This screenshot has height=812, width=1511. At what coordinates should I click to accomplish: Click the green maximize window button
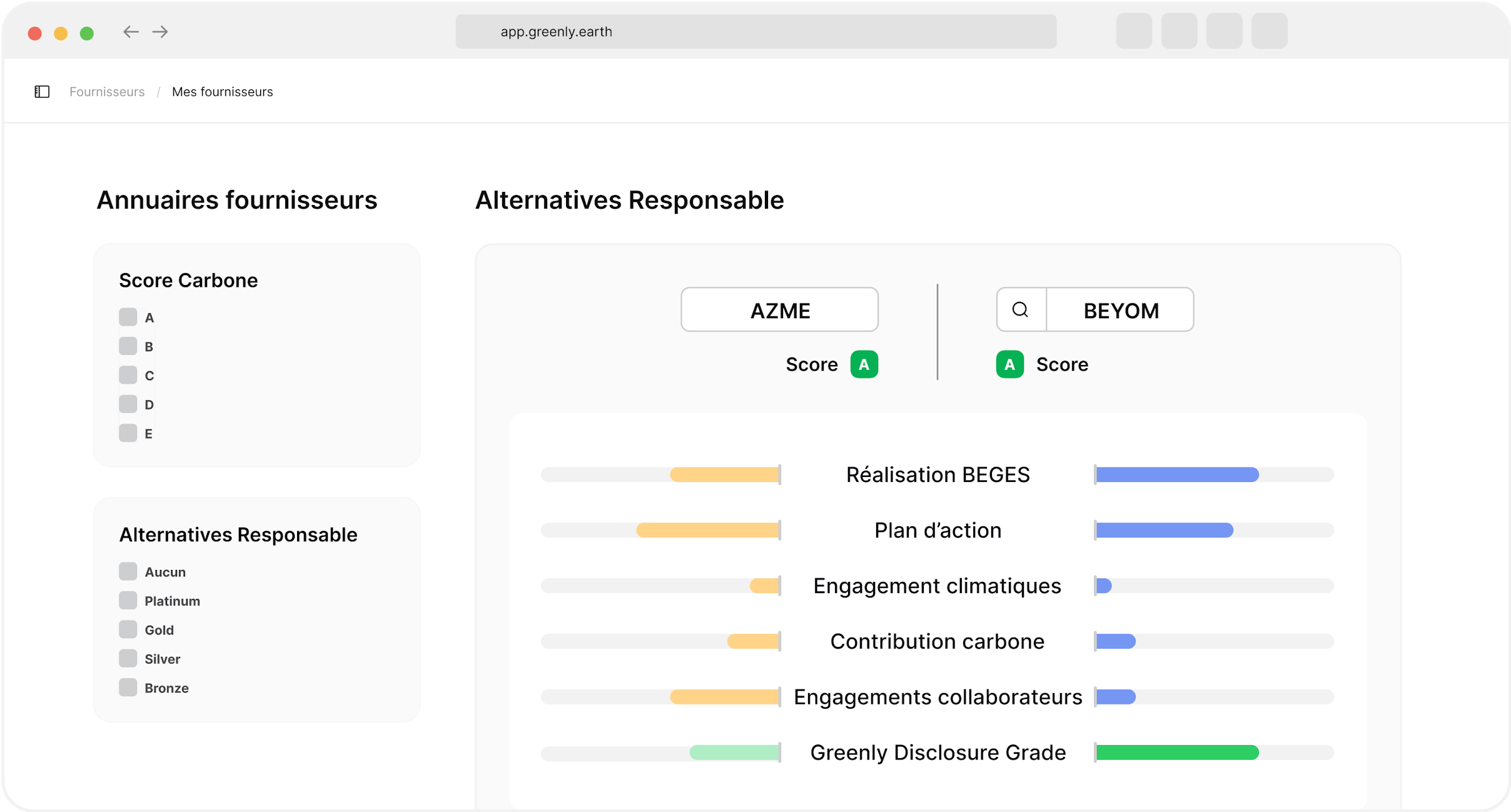tap(87, 33)
